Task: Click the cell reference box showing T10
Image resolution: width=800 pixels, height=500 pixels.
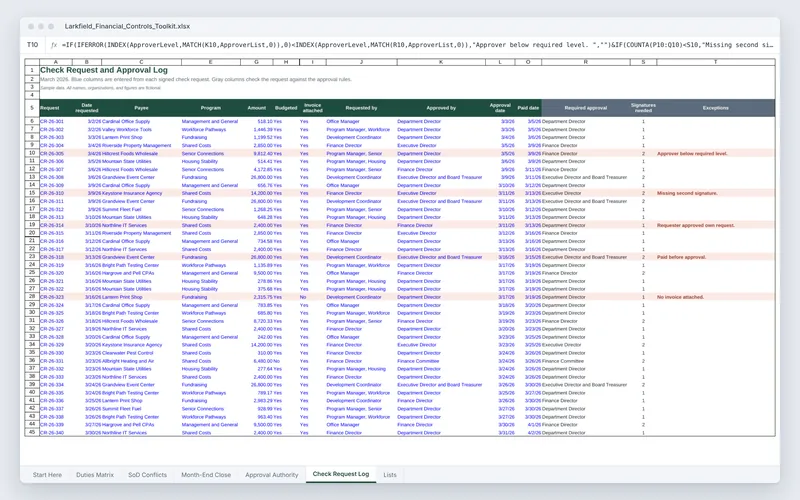Action: 33,45
